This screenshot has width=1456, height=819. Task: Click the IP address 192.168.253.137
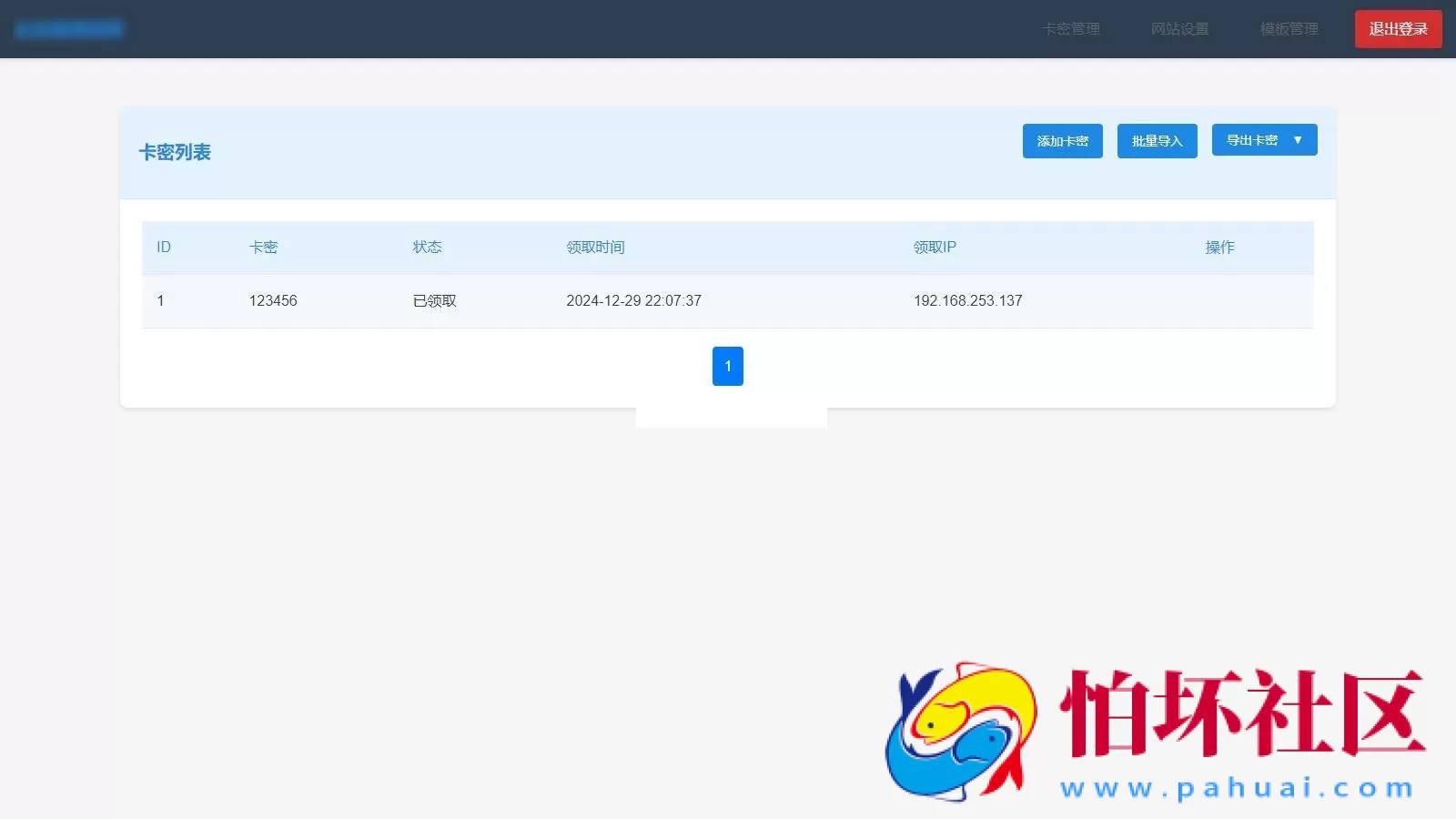coord(967,301)
